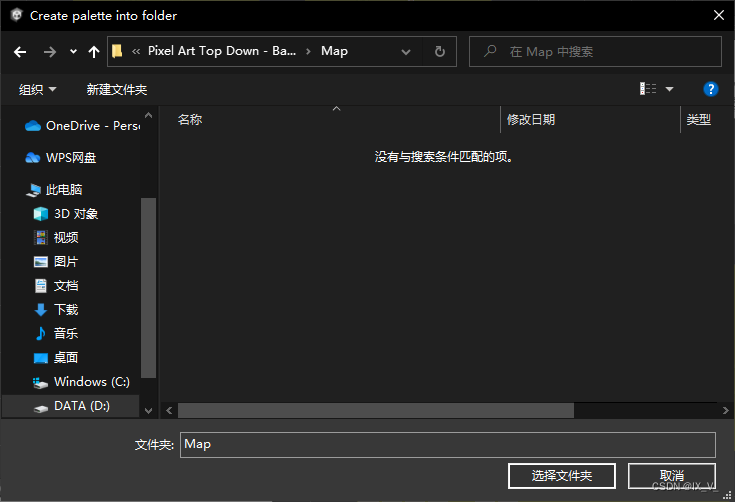Expand address bar history dropdown
Image resolution: width=735 pixels, height=502 pixels.
(406, 52)
